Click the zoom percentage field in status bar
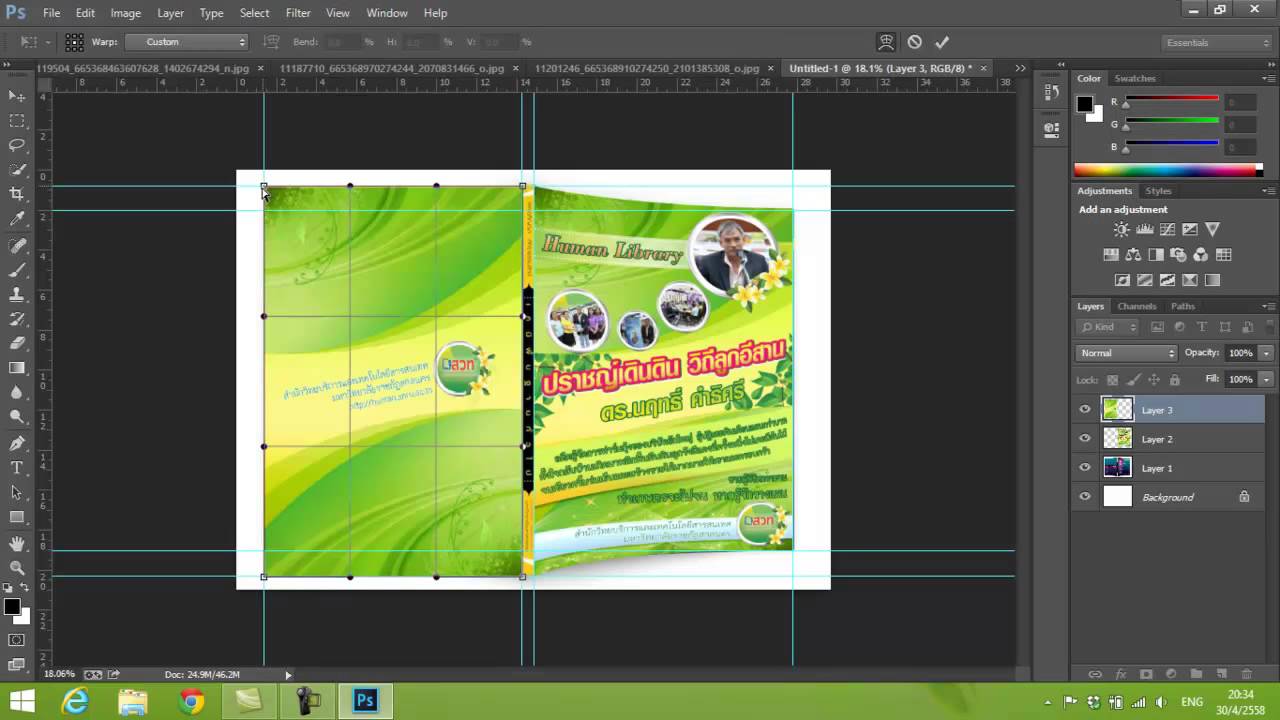Viewport: 1280px width, 720px height. coord(60,674)
